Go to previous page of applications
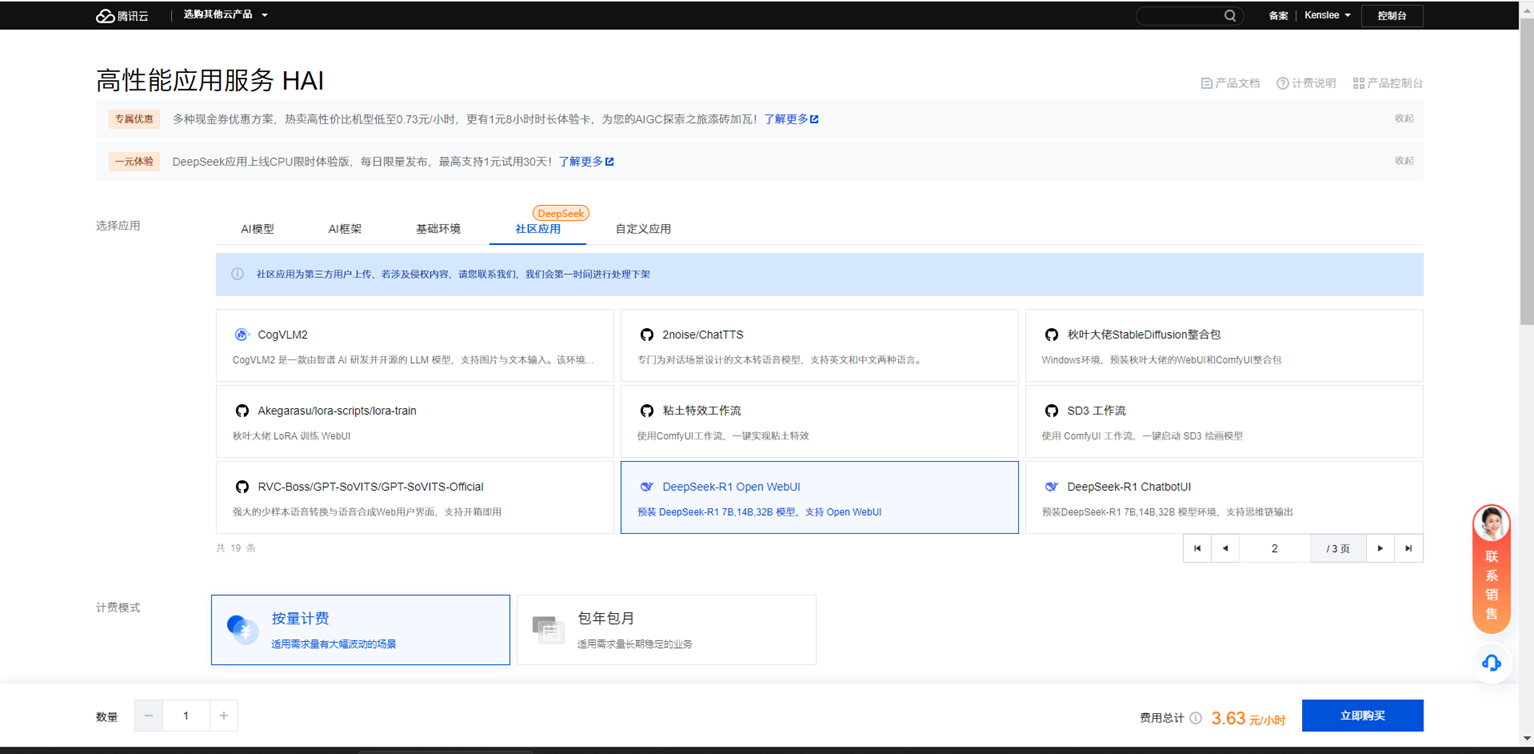This screenshot has width=1534, height=754. point(1225,548)
